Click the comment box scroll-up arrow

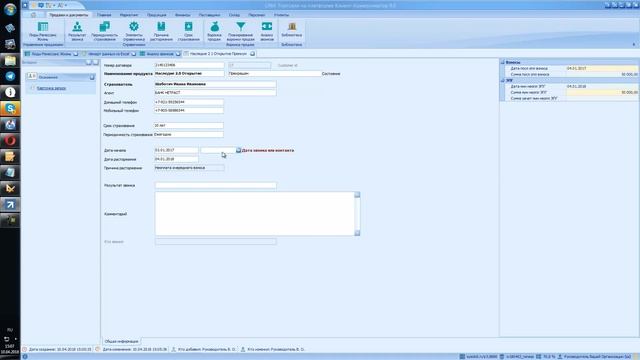point(357,195)
